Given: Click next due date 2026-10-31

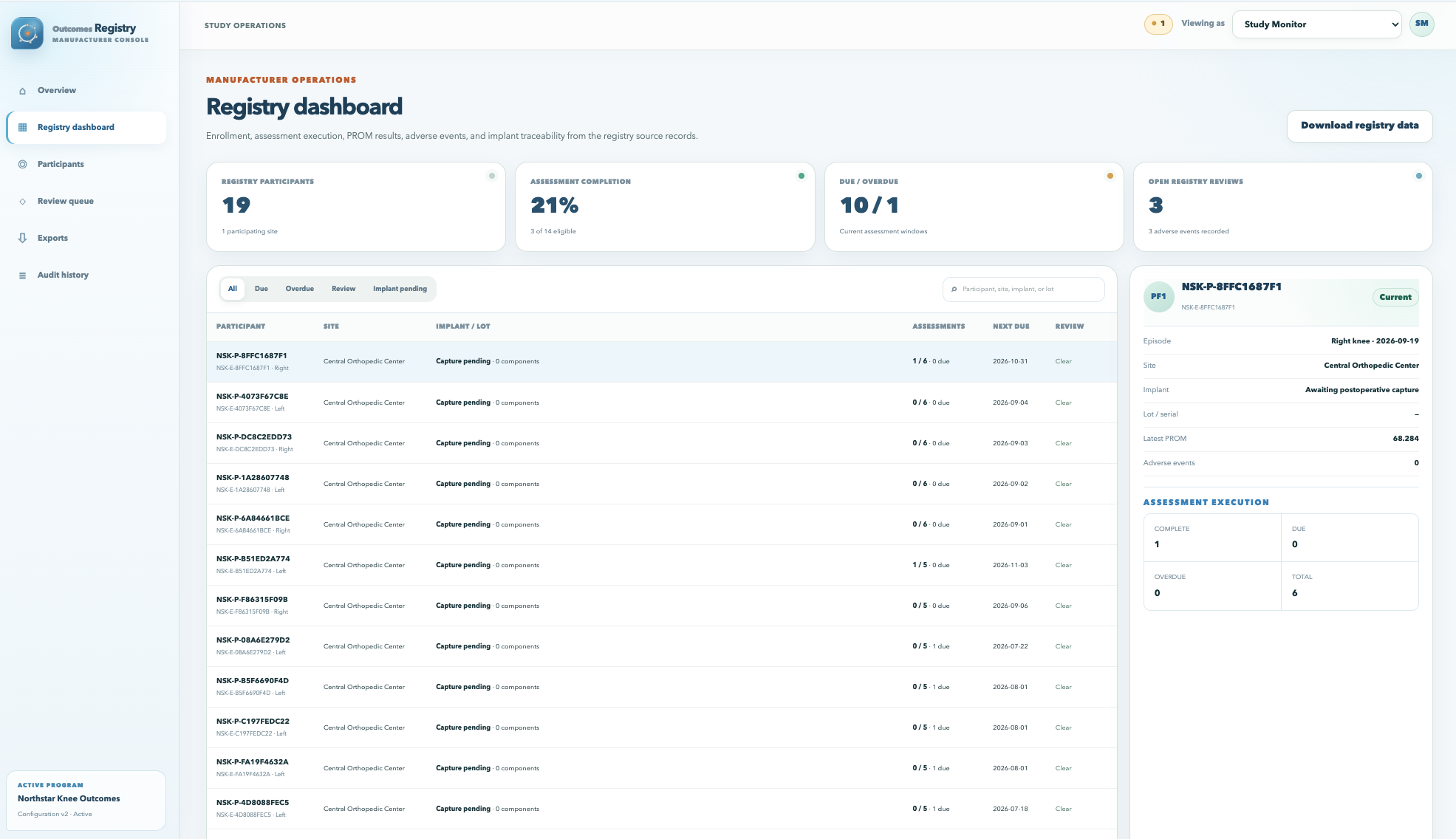Looking at the screenshot, I should [x=1010, y=362].
